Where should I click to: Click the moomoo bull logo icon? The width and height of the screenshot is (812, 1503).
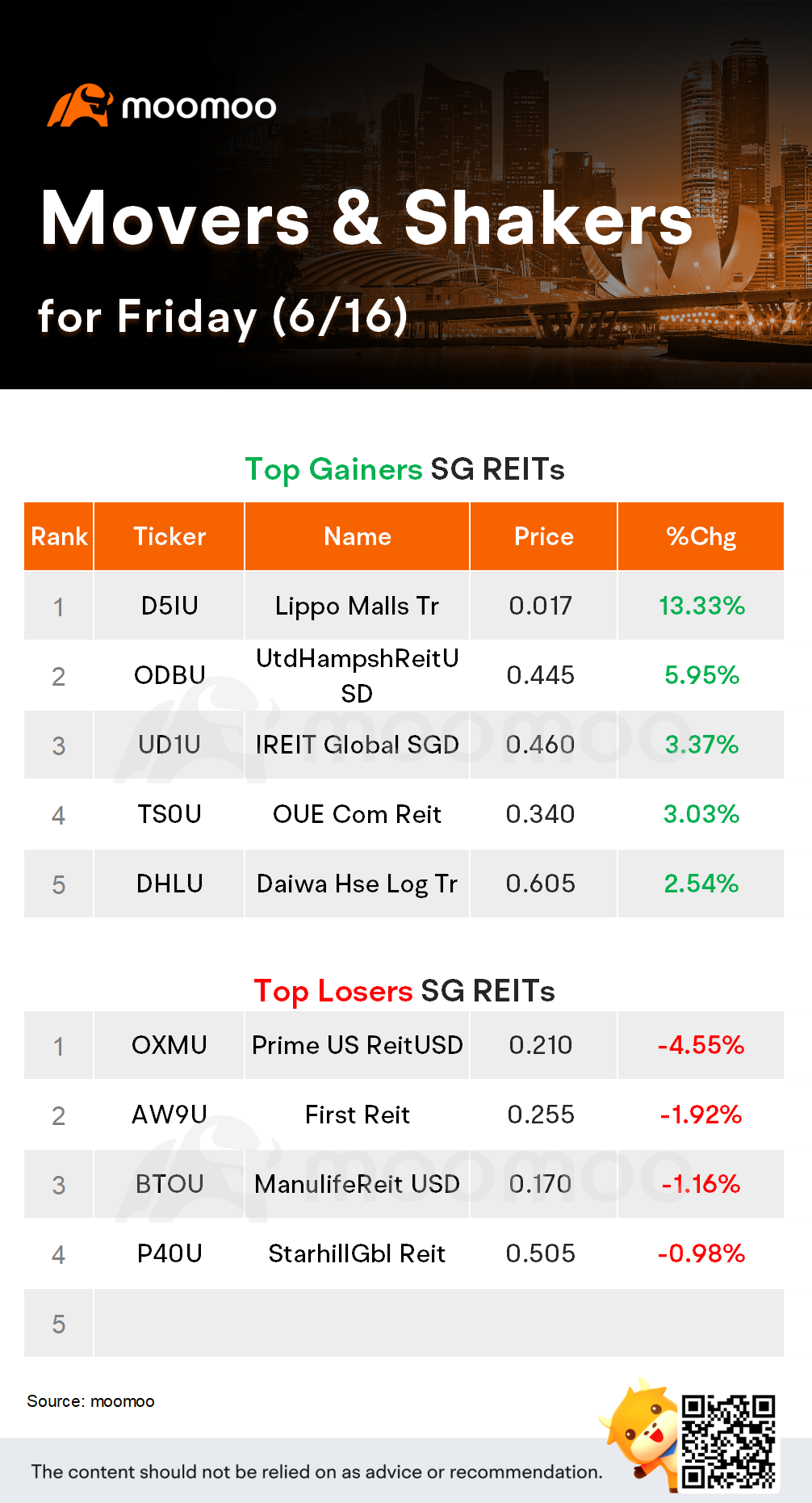[x=79, y=107]
